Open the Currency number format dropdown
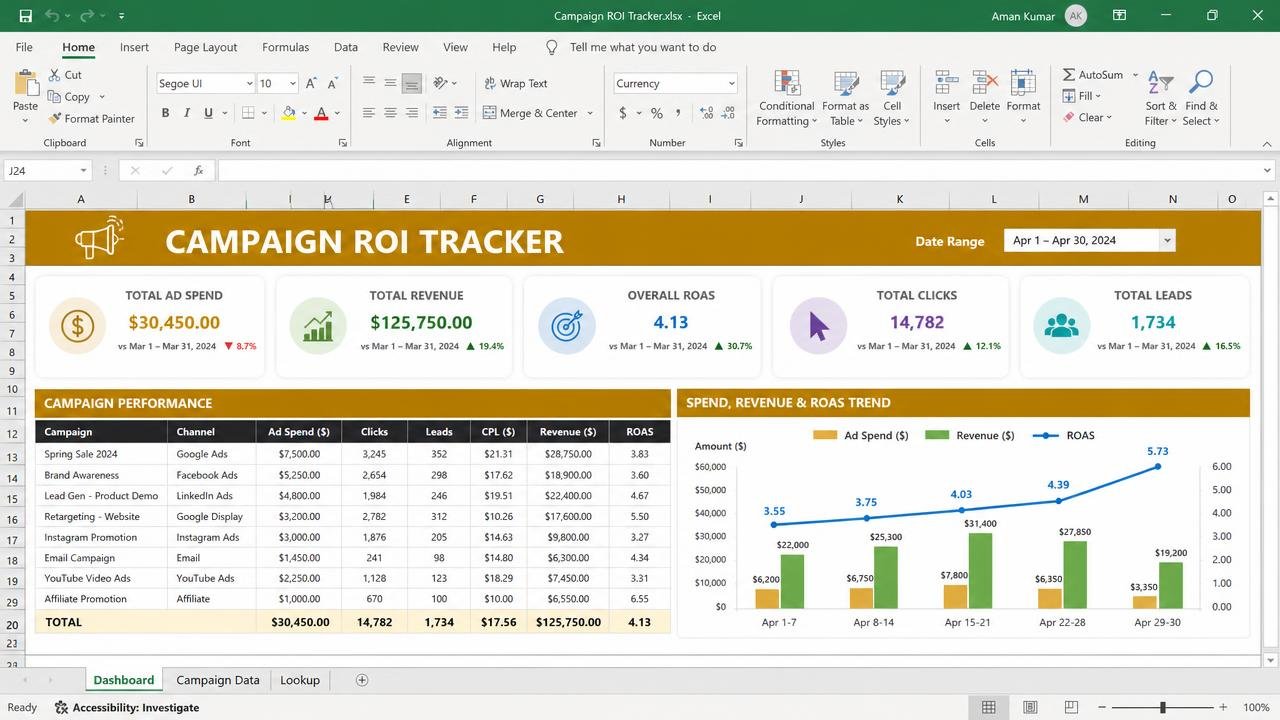 [732, 84]
